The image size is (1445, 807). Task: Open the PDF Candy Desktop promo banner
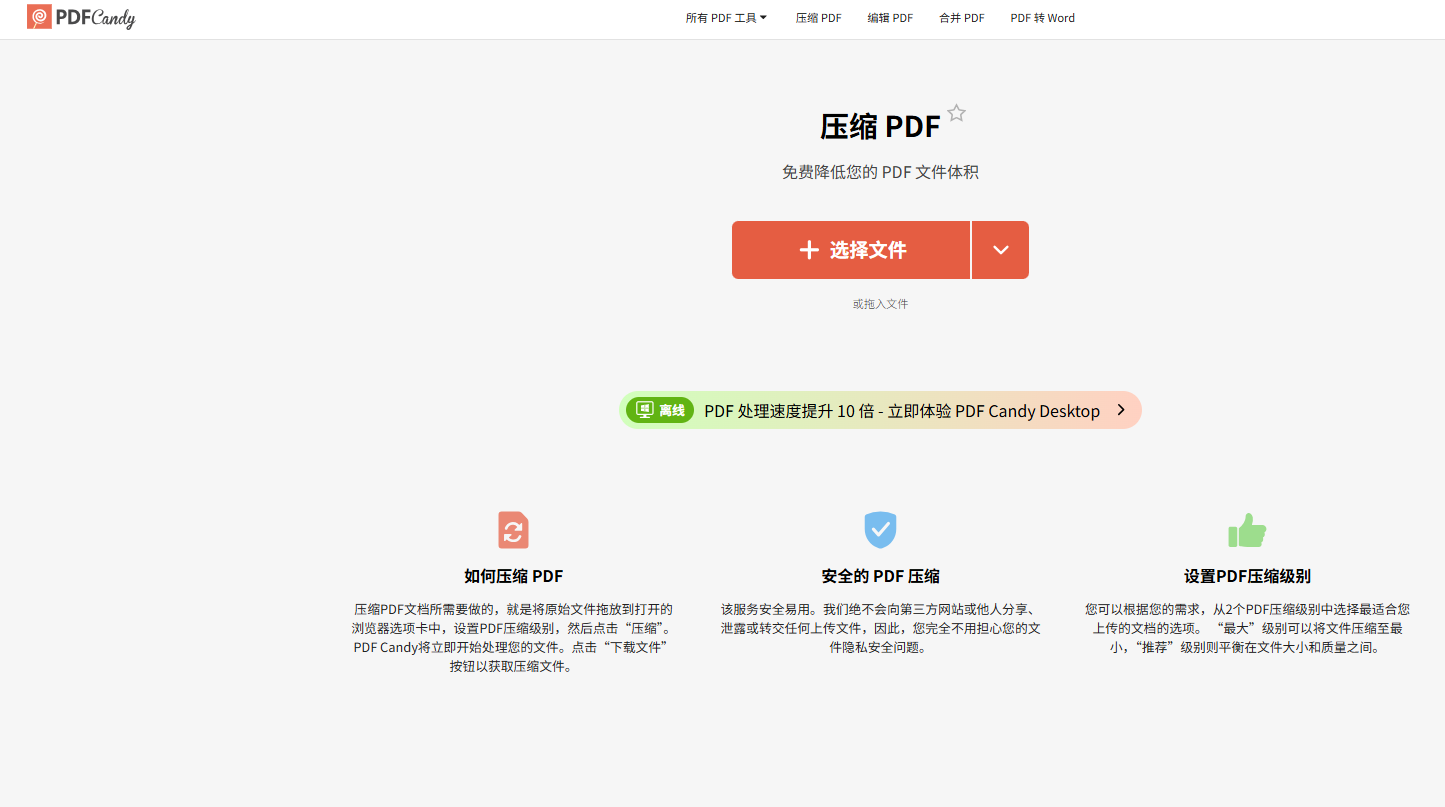coord(880,410)
